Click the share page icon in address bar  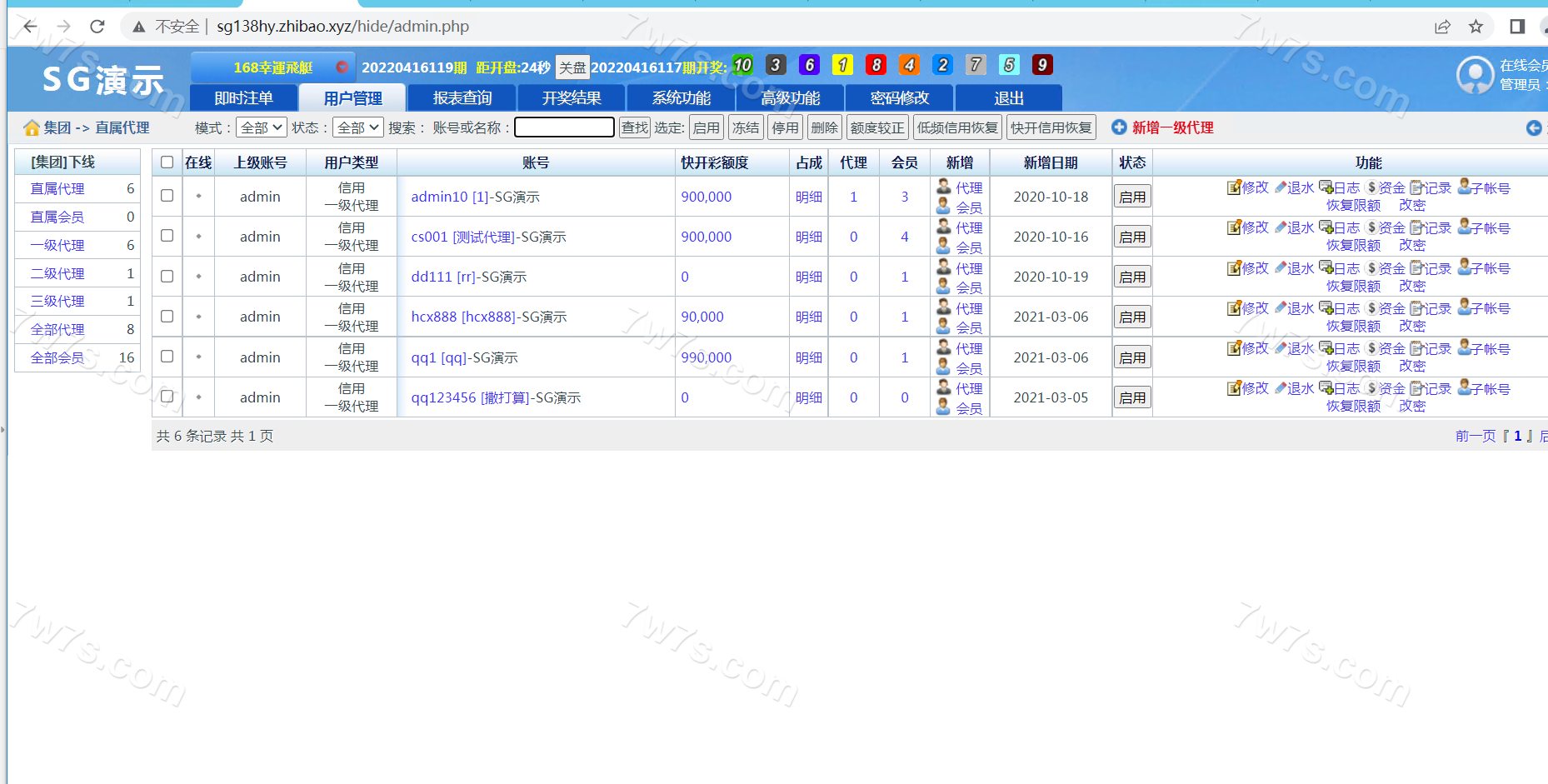pos(1442,27)
